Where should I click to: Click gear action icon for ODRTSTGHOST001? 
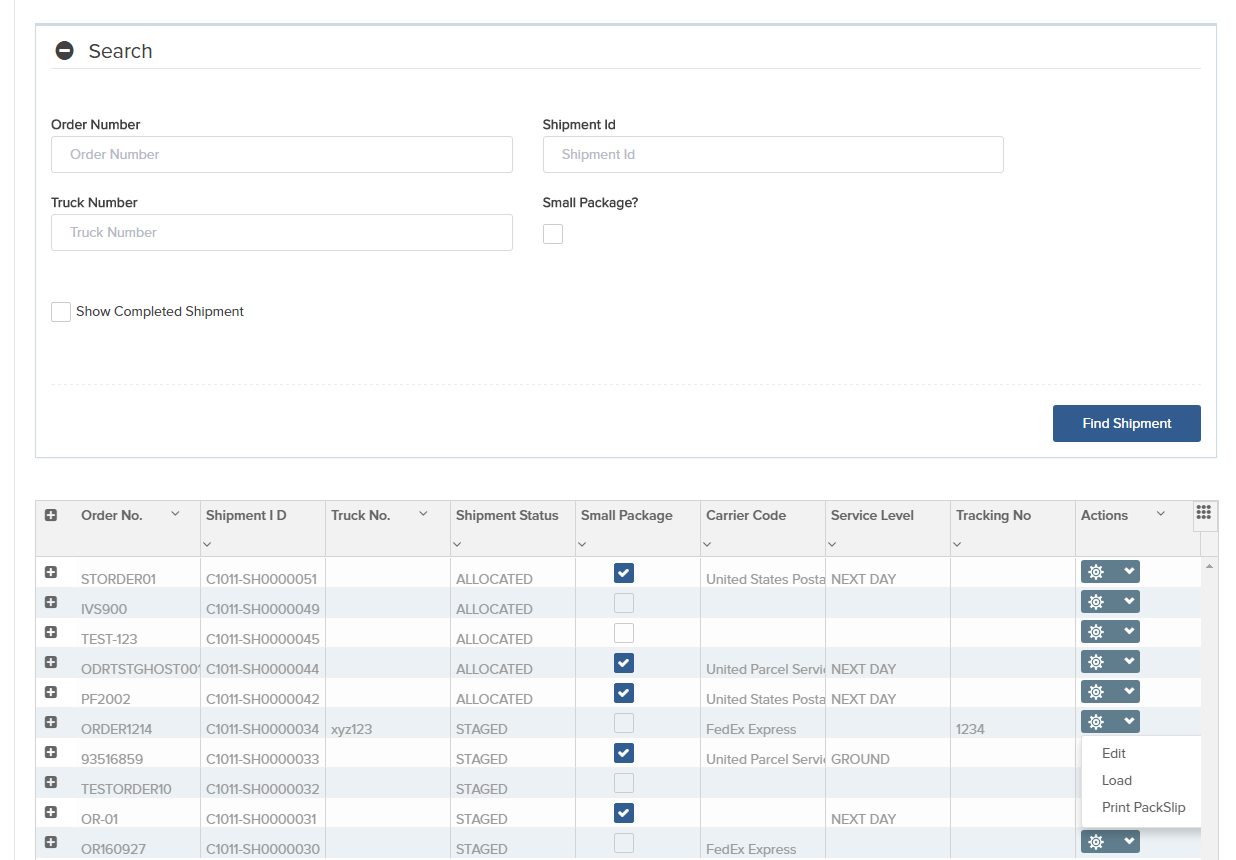coord(1096,662)
